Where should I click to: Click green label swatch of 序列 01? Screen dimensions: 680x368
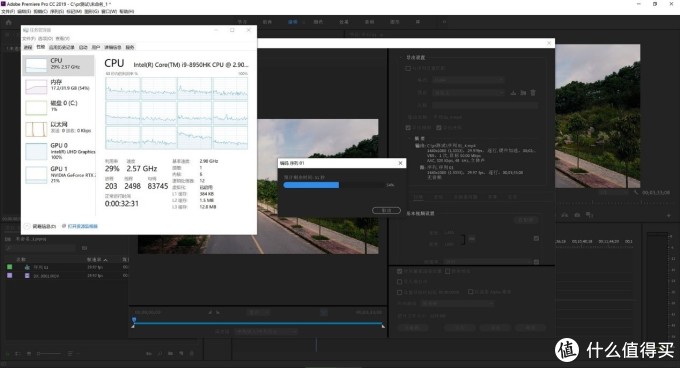click(x=10, y=267)
